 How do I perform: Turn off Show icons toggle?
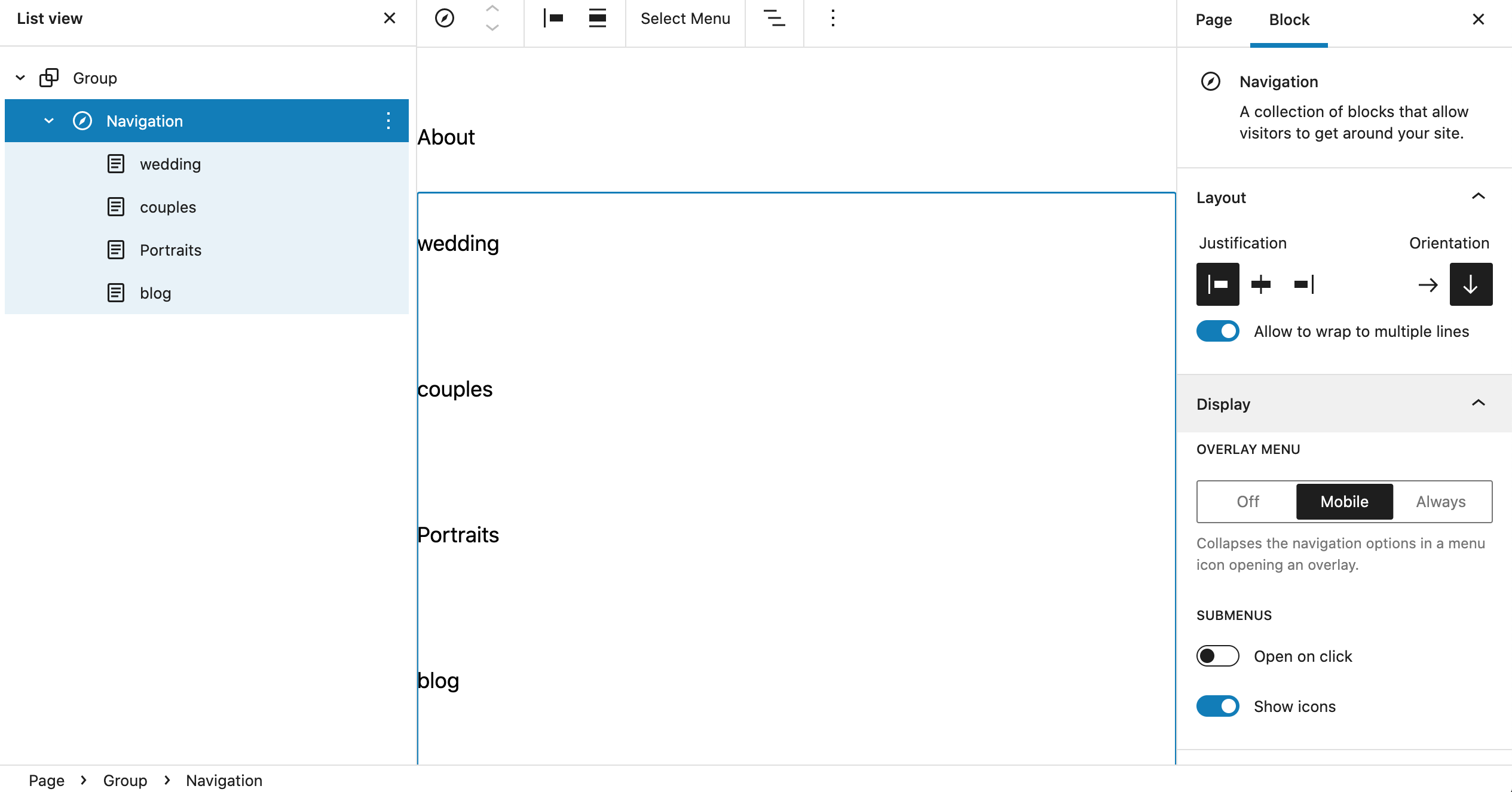click(x=1217, y=706)
